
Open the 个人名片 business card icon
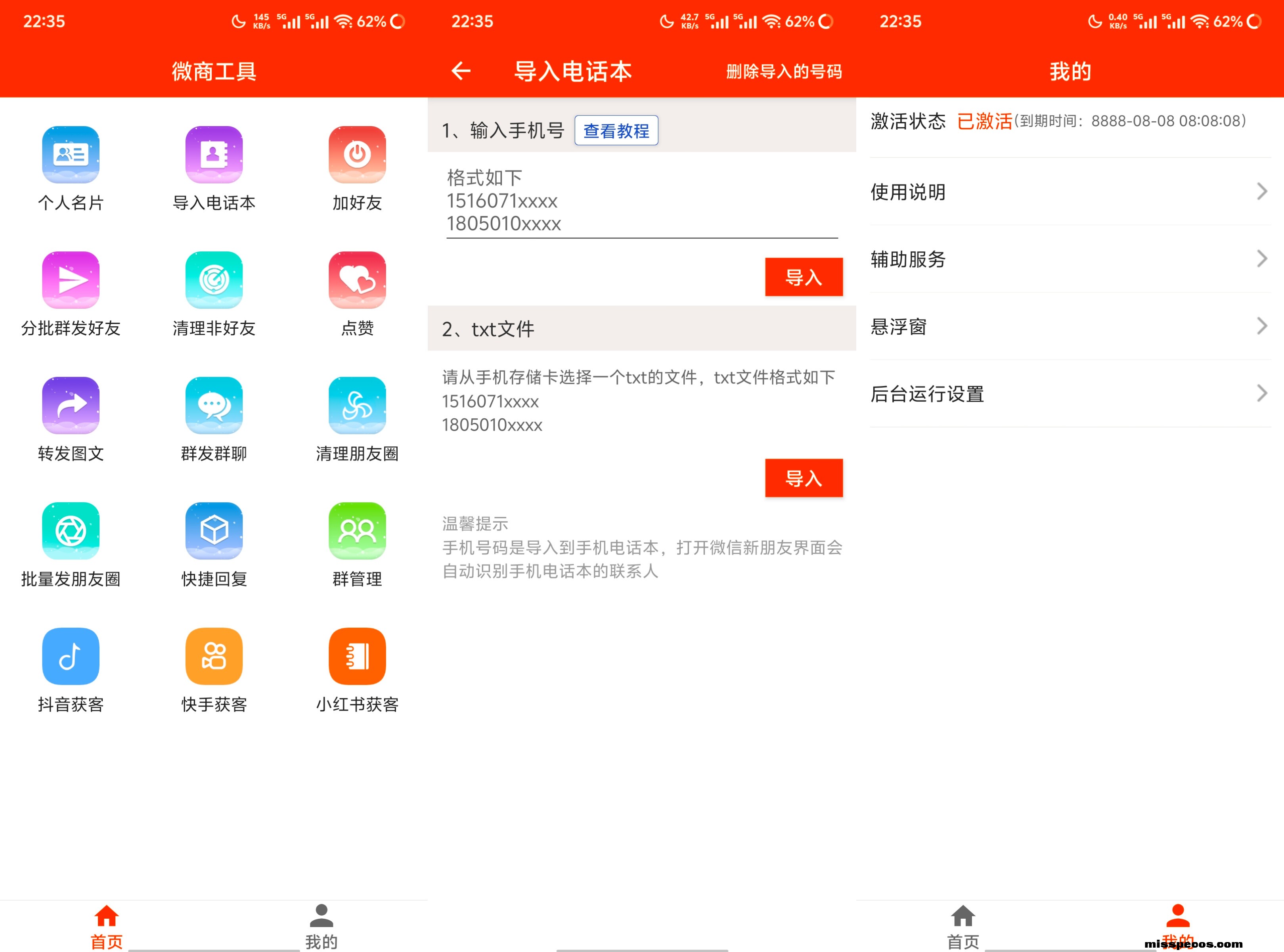click(70, 155)
